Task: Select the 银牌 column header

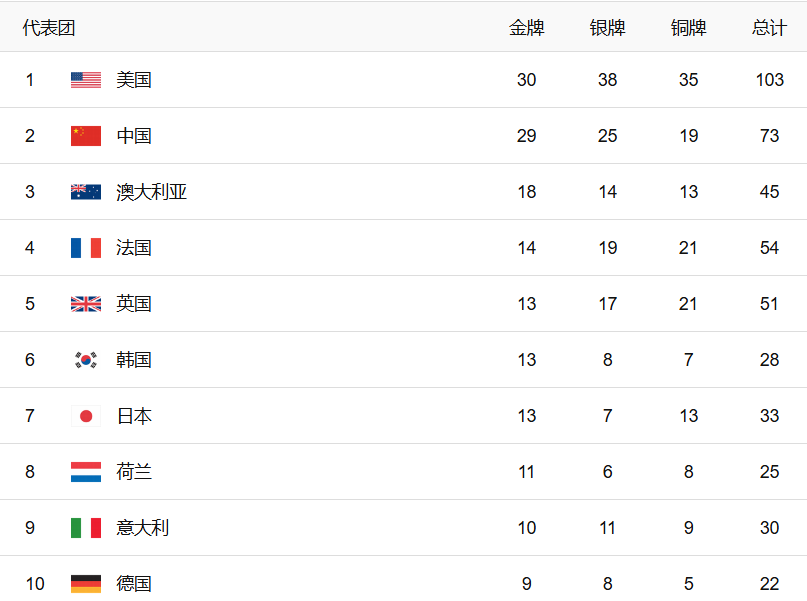Action: click(x=607, y=28)
